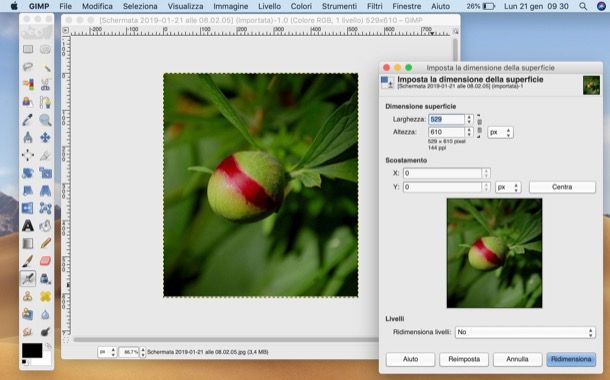
Task: Select the Move tool
Action: pos(45,137)
